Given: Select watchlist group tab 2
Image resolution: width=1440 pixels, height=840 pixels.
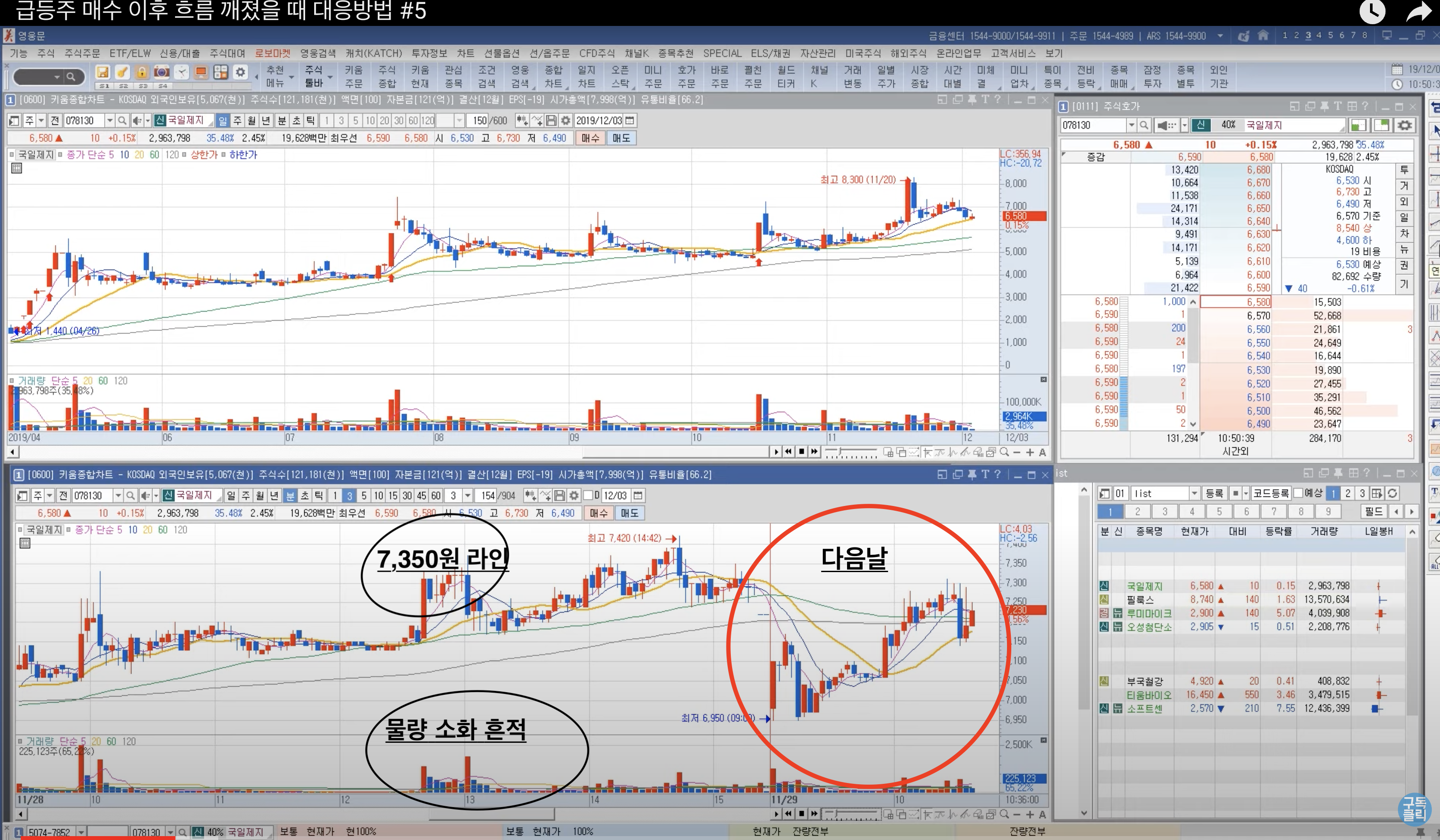Looking at the screenshot, I should pos(1137,512).
